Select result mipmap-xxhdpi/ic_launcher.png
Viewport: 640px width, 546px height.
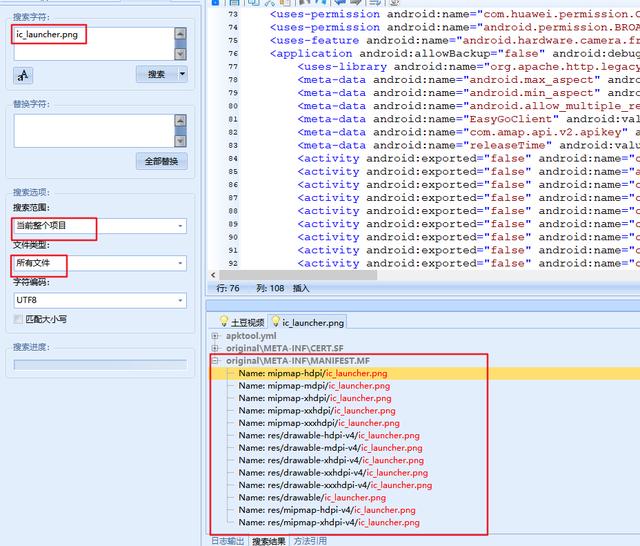point(317,411)
